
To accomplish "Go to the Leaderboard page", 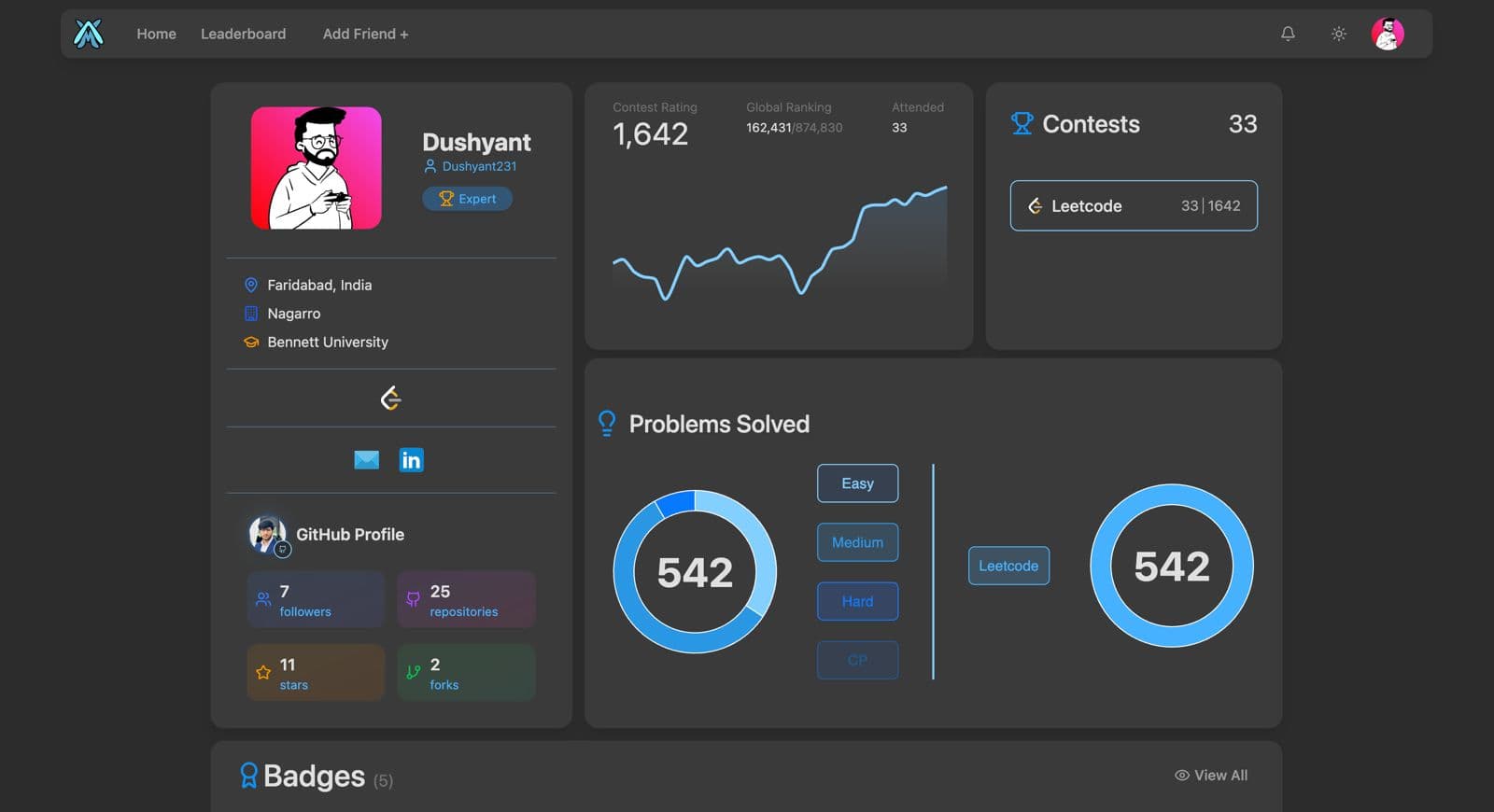I will 243,34.
